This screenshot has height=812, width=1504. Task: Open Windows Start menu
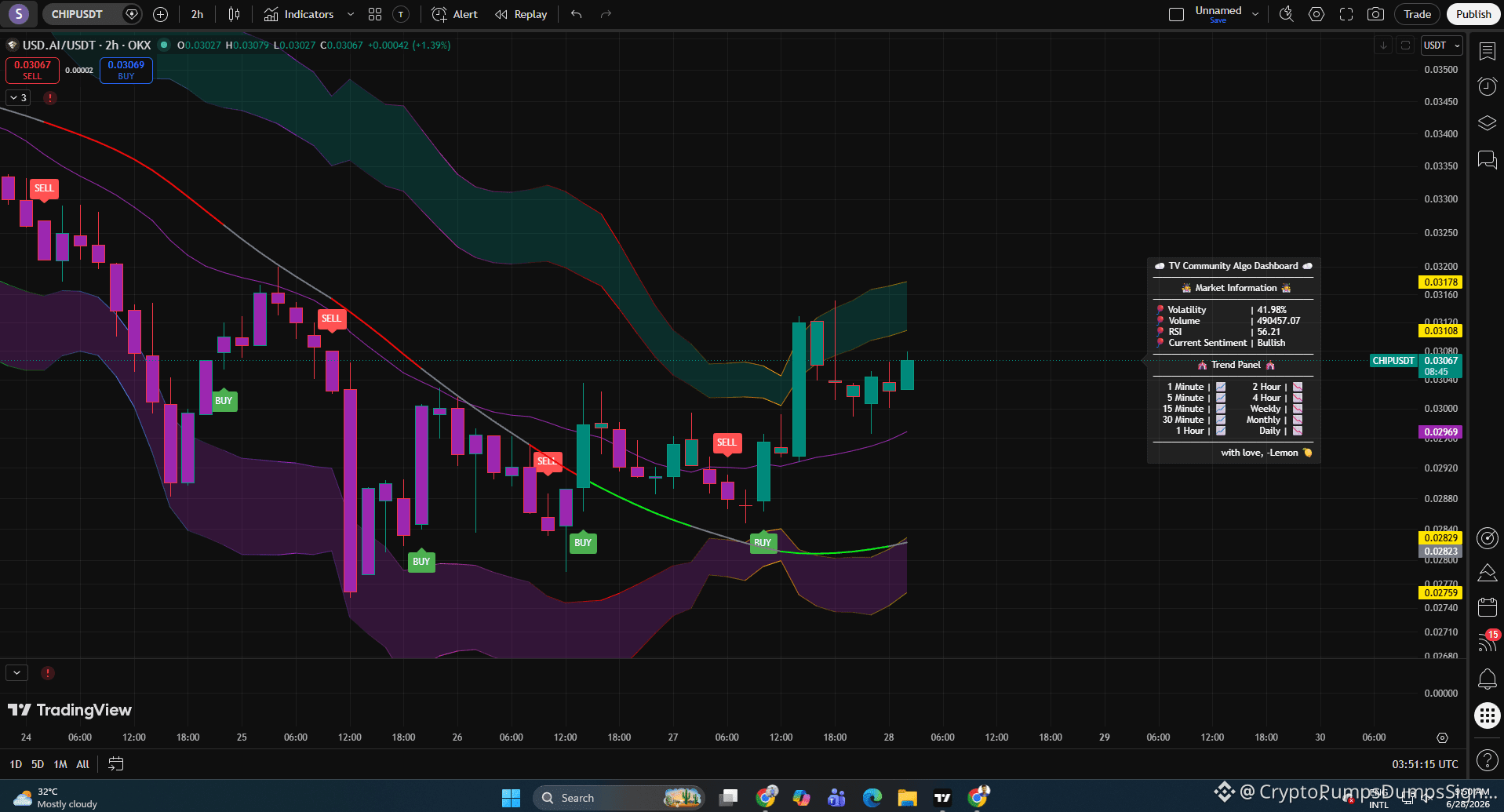511,798
